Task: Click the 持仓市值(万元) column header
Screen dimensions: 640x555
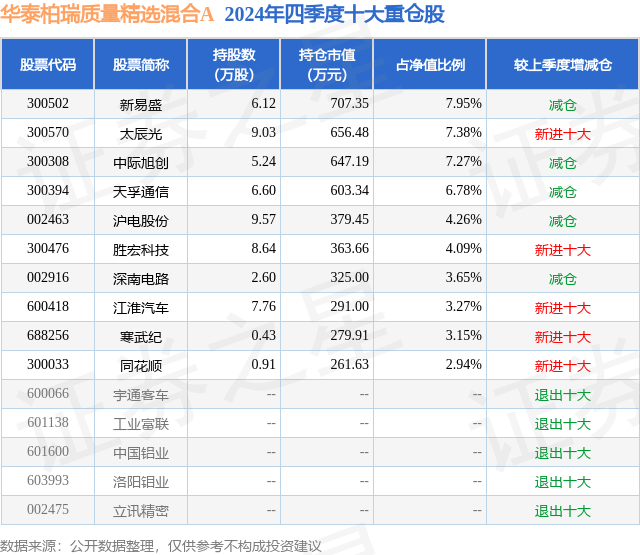Action: pos(327,64)
